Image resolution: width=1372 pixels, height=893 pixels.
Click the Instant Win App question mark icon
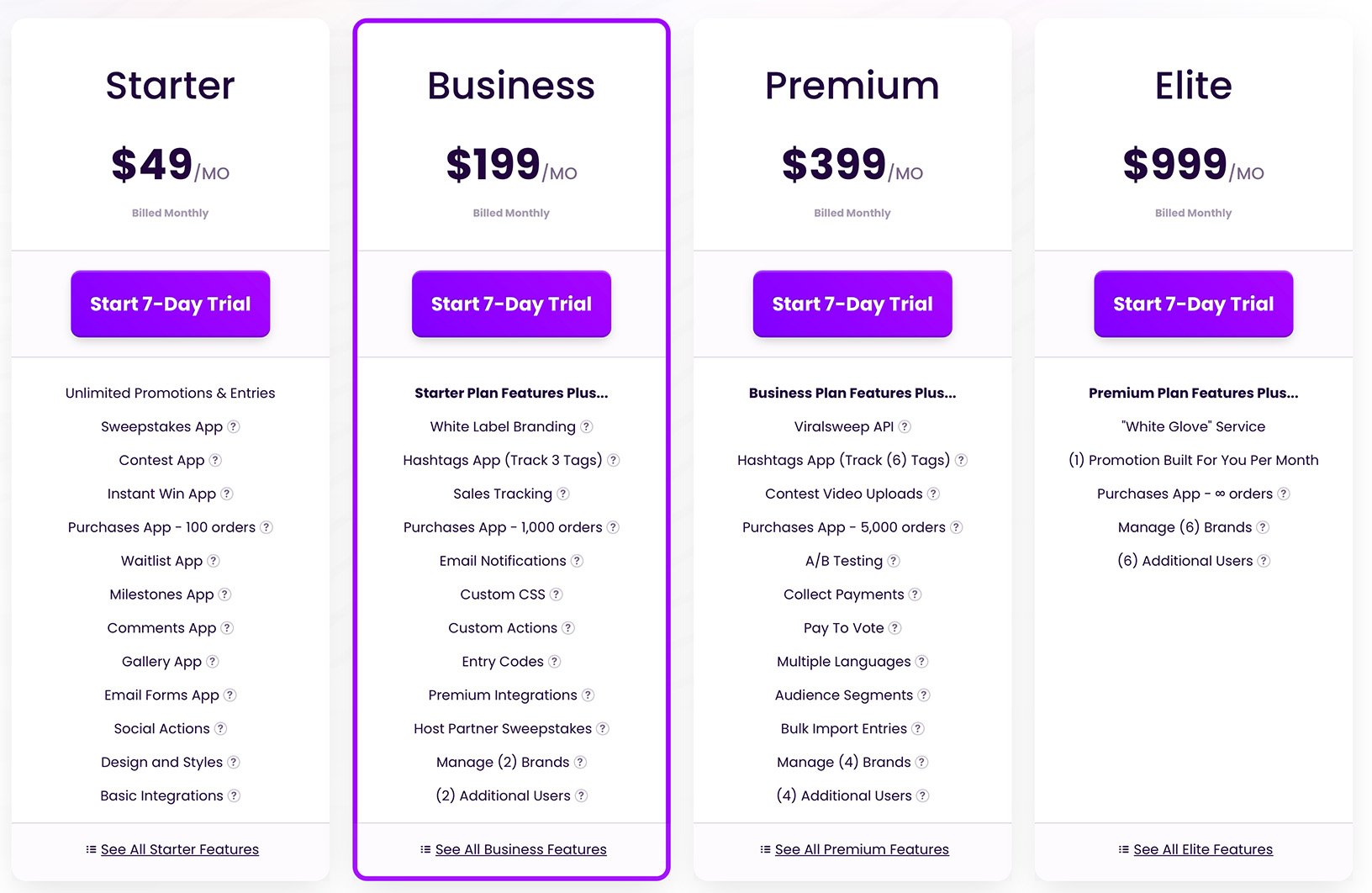tap(225, 494)
